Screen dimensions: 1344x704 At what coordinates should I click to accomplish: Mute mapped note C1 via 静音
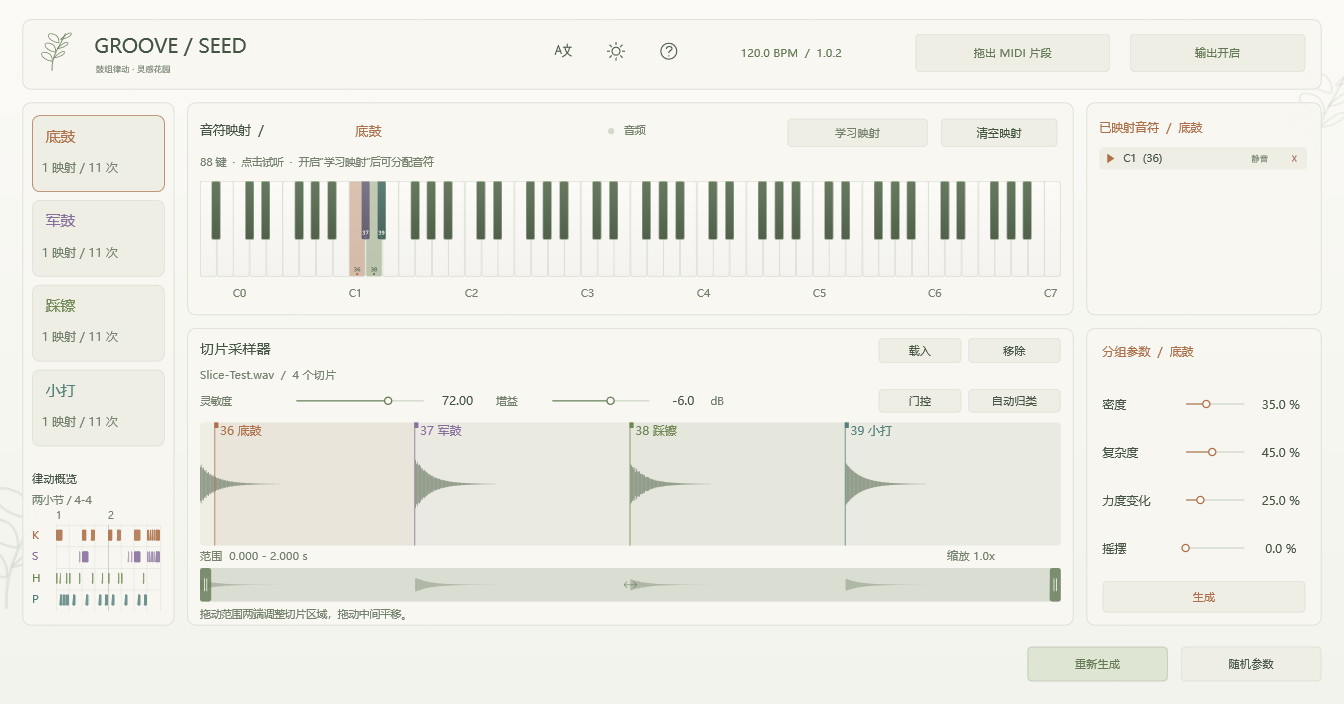[x=1259, y=158]
